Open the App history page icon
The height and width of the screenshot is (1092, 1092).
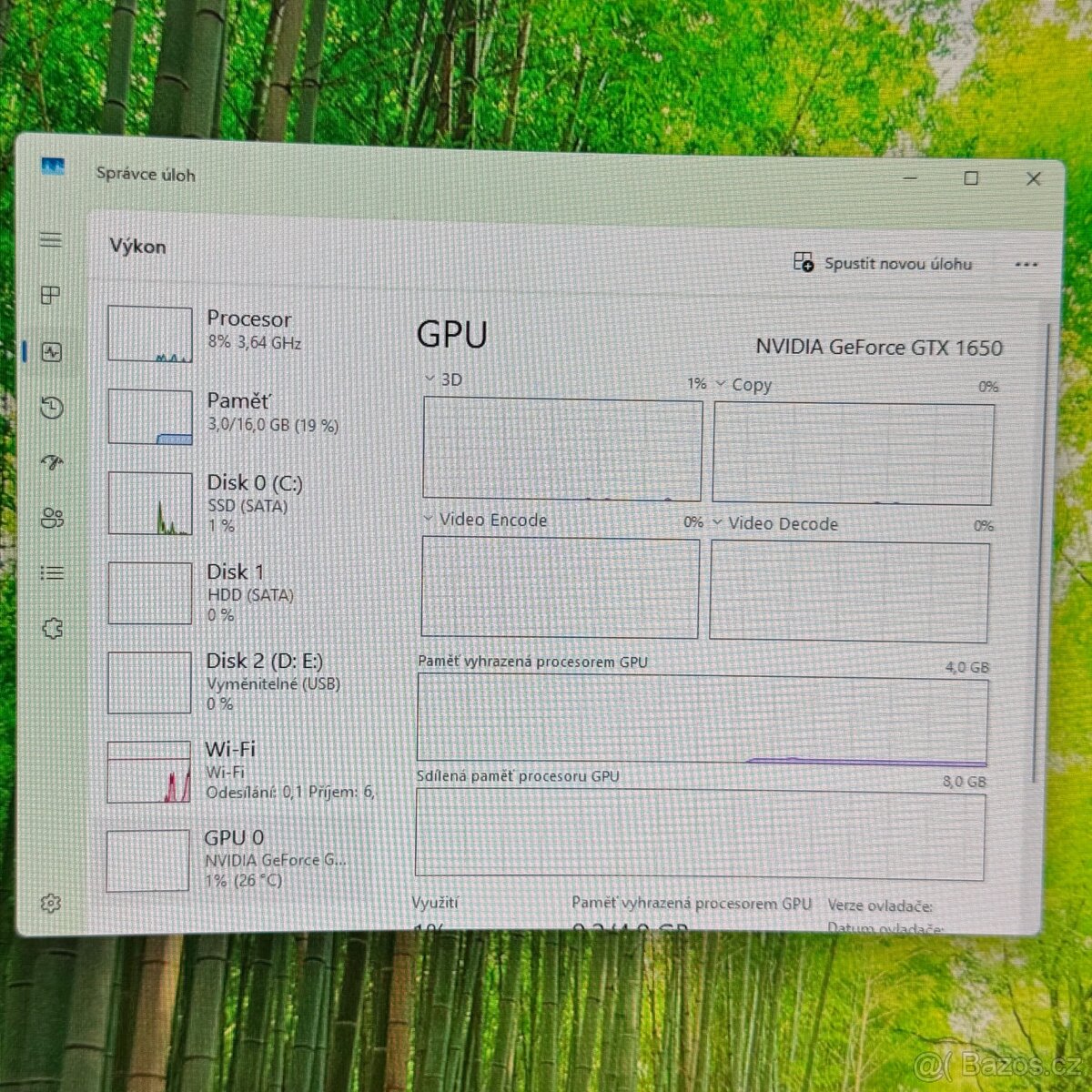click(52, 408)
